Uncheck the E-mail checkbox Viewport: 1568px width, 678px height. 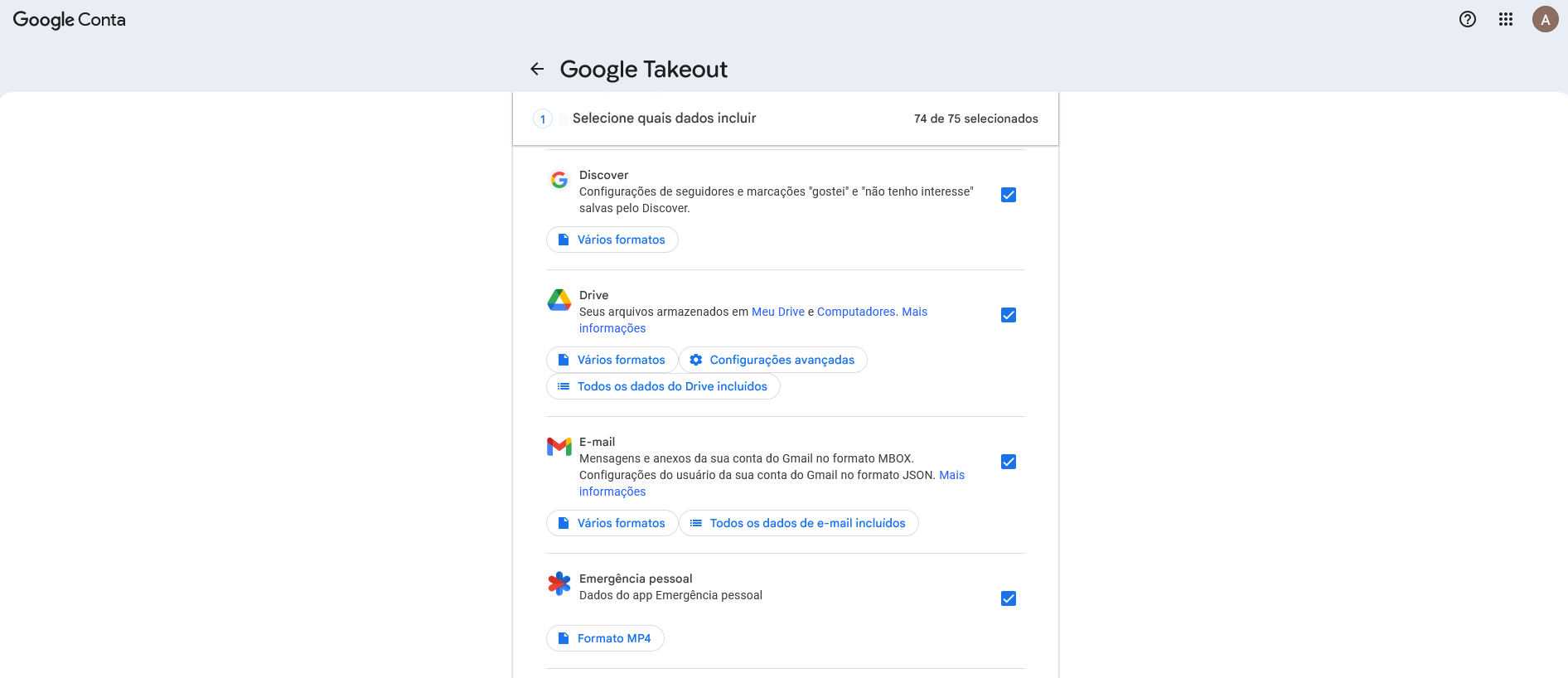(x=1009, y=462)
